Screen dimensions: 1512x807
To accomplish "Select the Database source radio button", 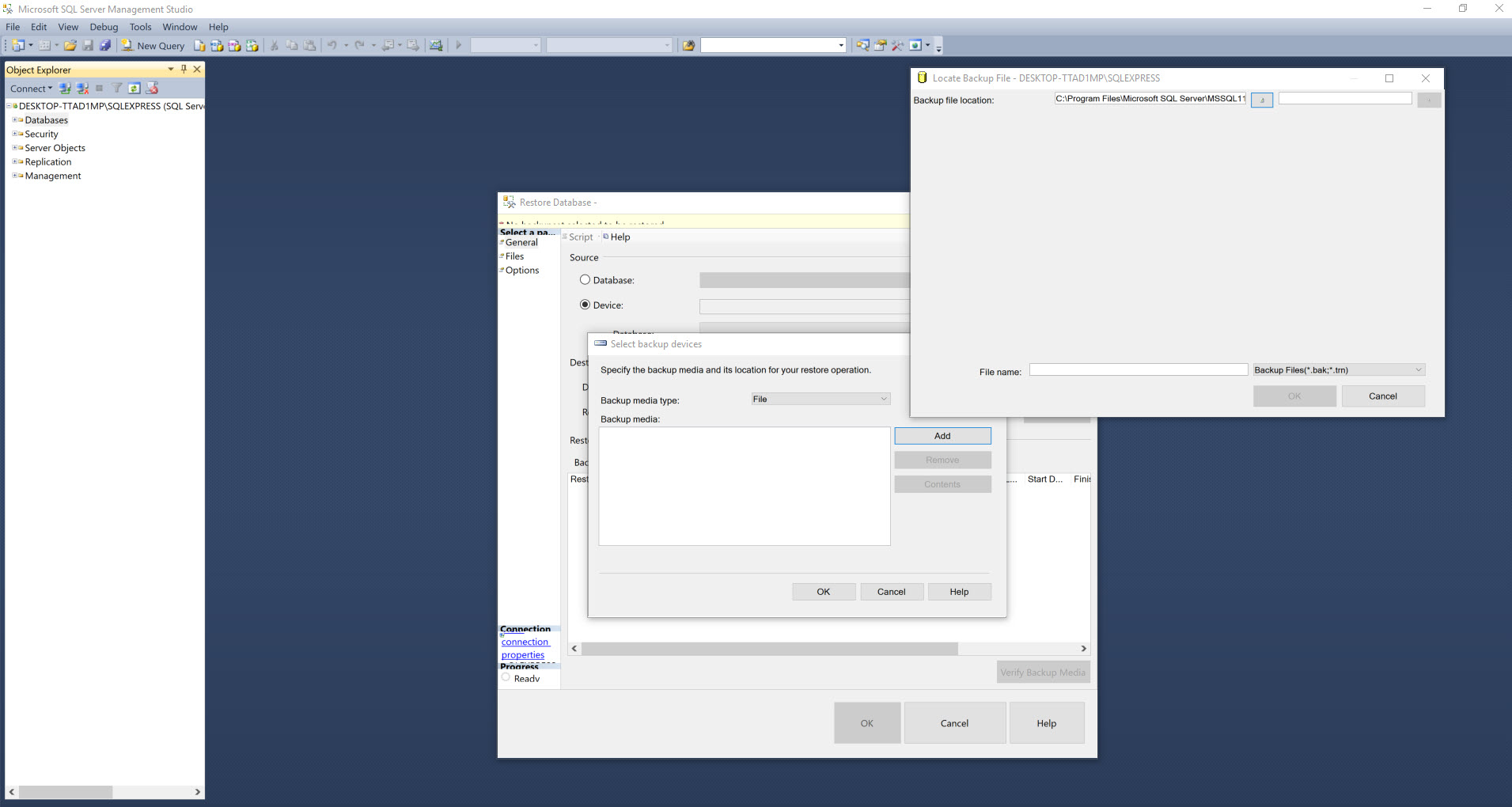I will [585, 280].
